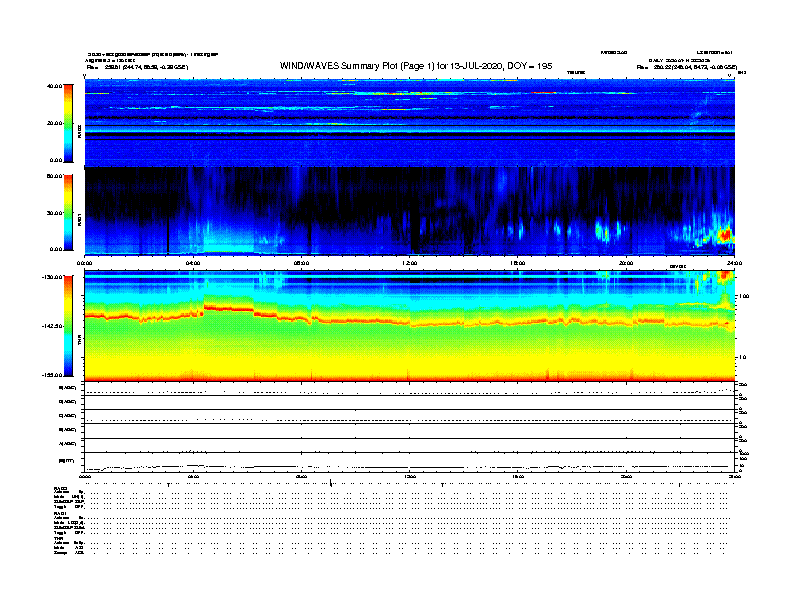
Task: Click the 30.00 label on RAD1 scale
Action: click(54, 213)
